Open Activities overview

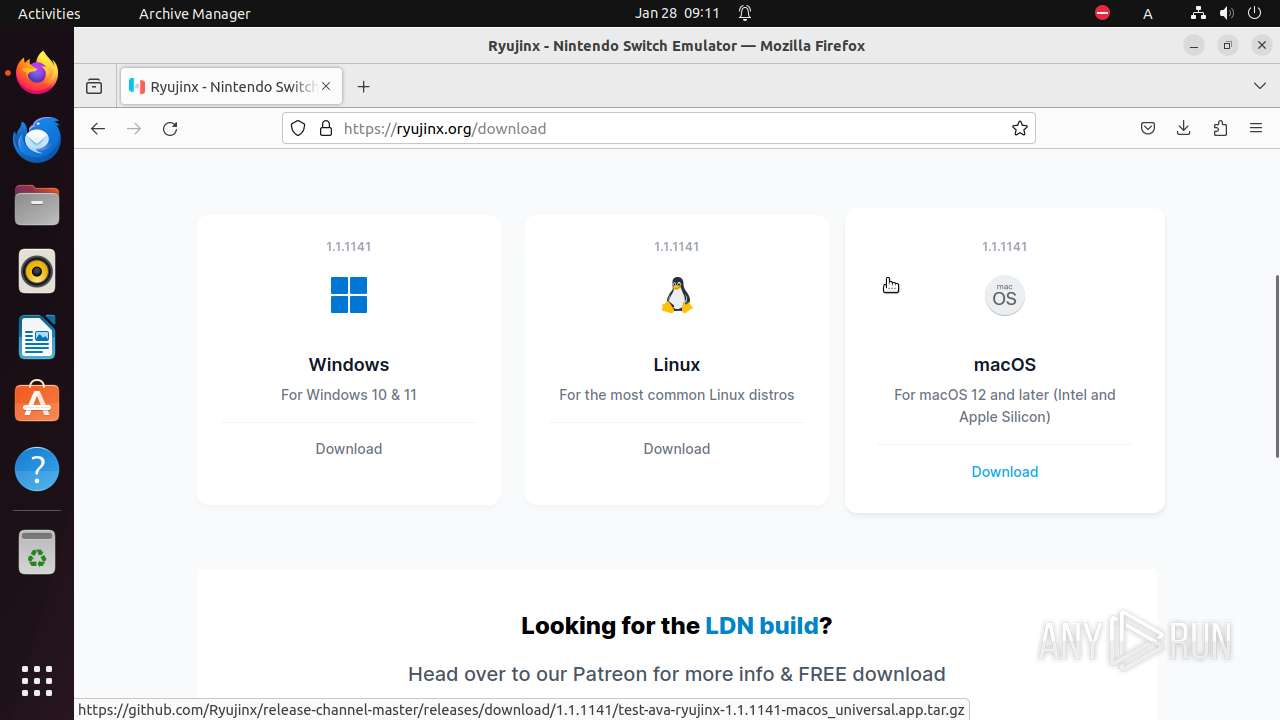coord(49,13)
